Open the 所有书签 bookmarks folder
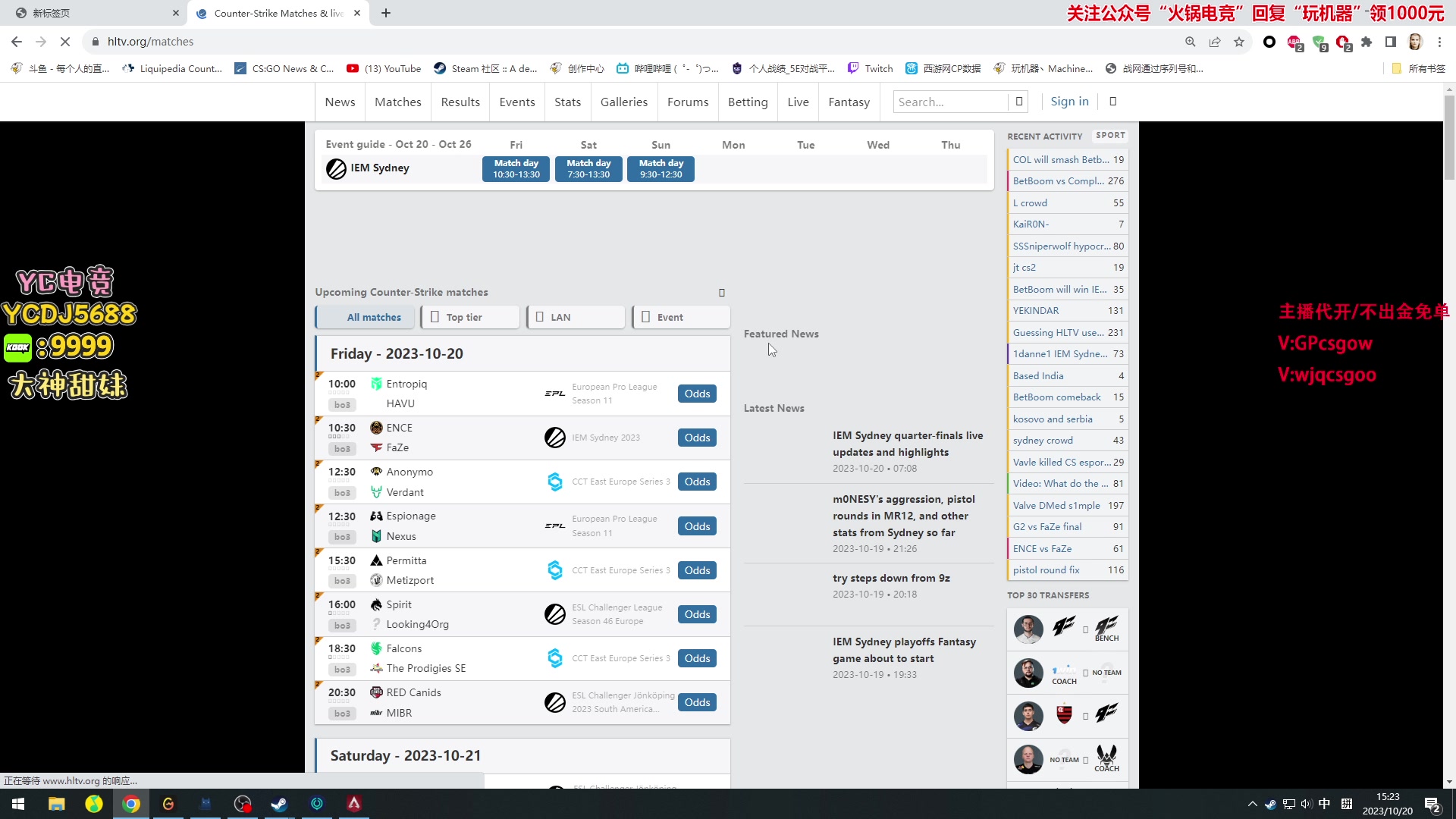 (x=1419, y=68)
